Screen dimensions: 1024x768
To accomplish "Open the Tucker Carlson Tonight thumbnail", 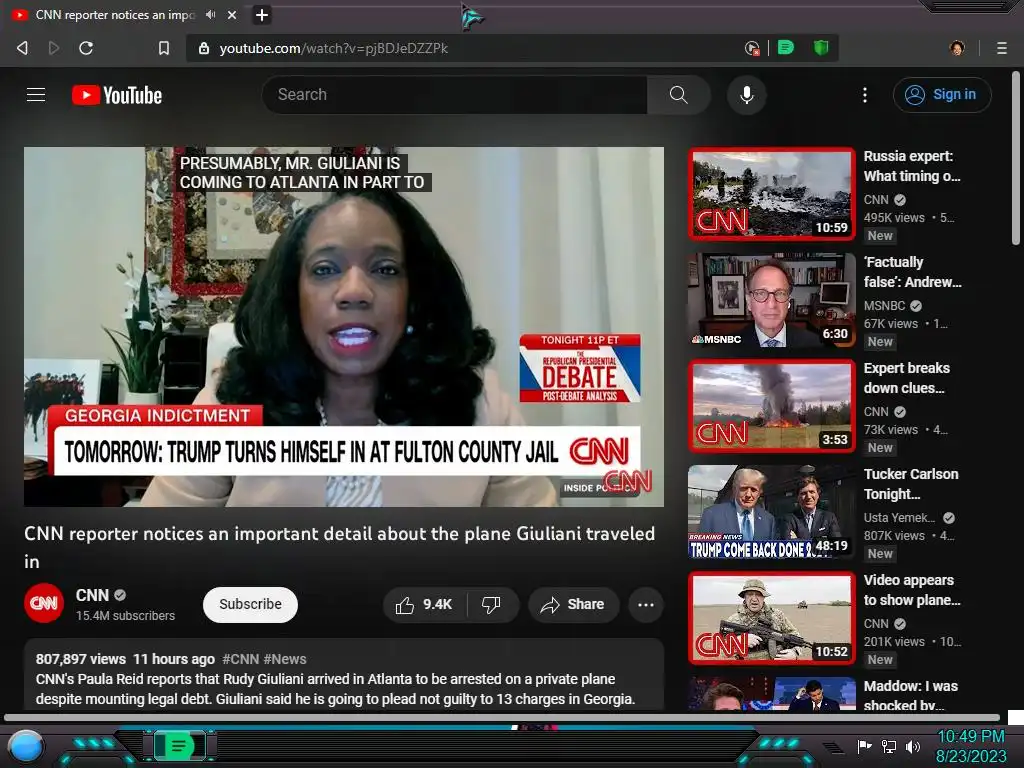I will pos(771,512).
